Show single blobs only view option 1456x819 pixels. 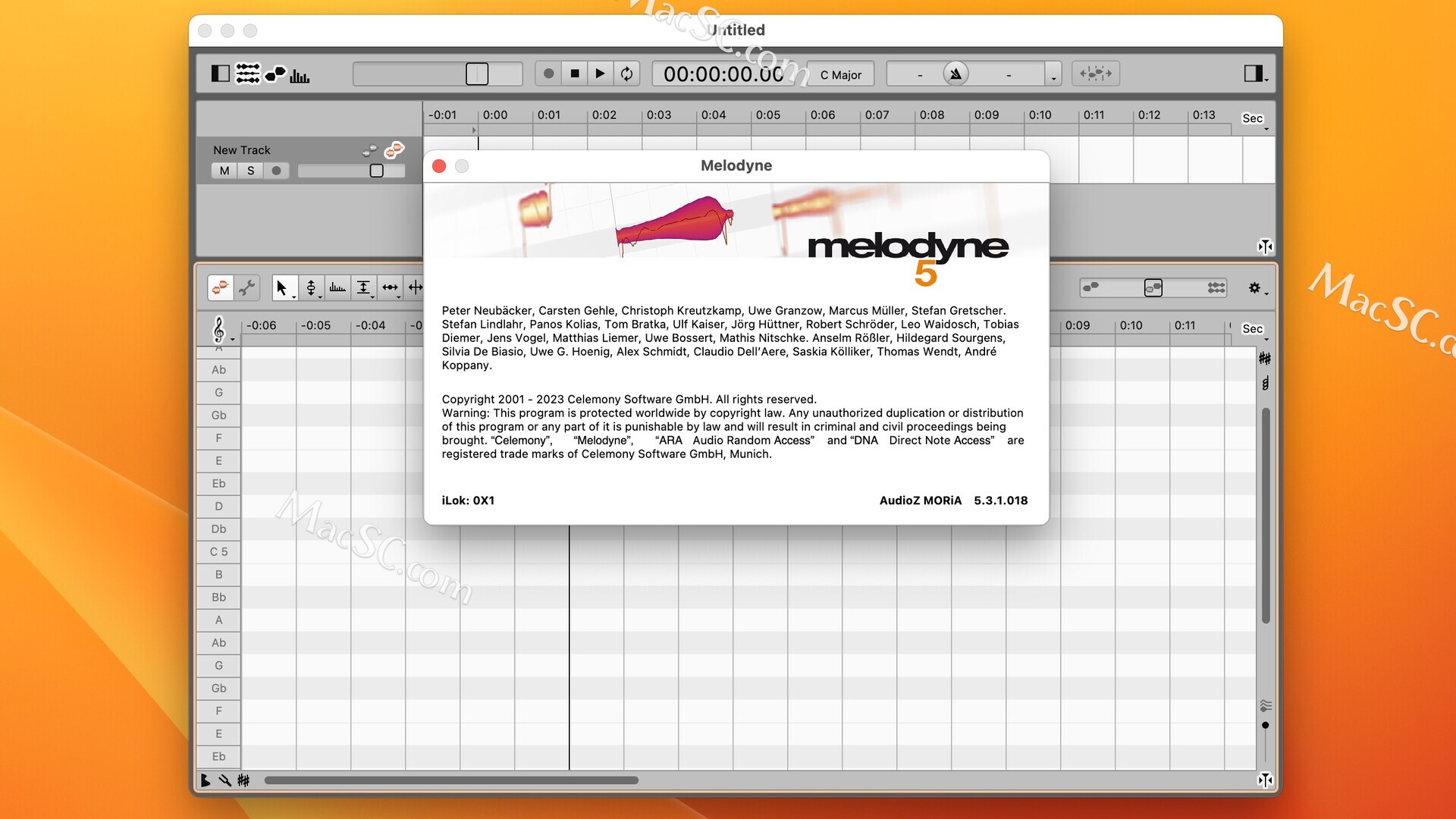tap(1091, 287)
